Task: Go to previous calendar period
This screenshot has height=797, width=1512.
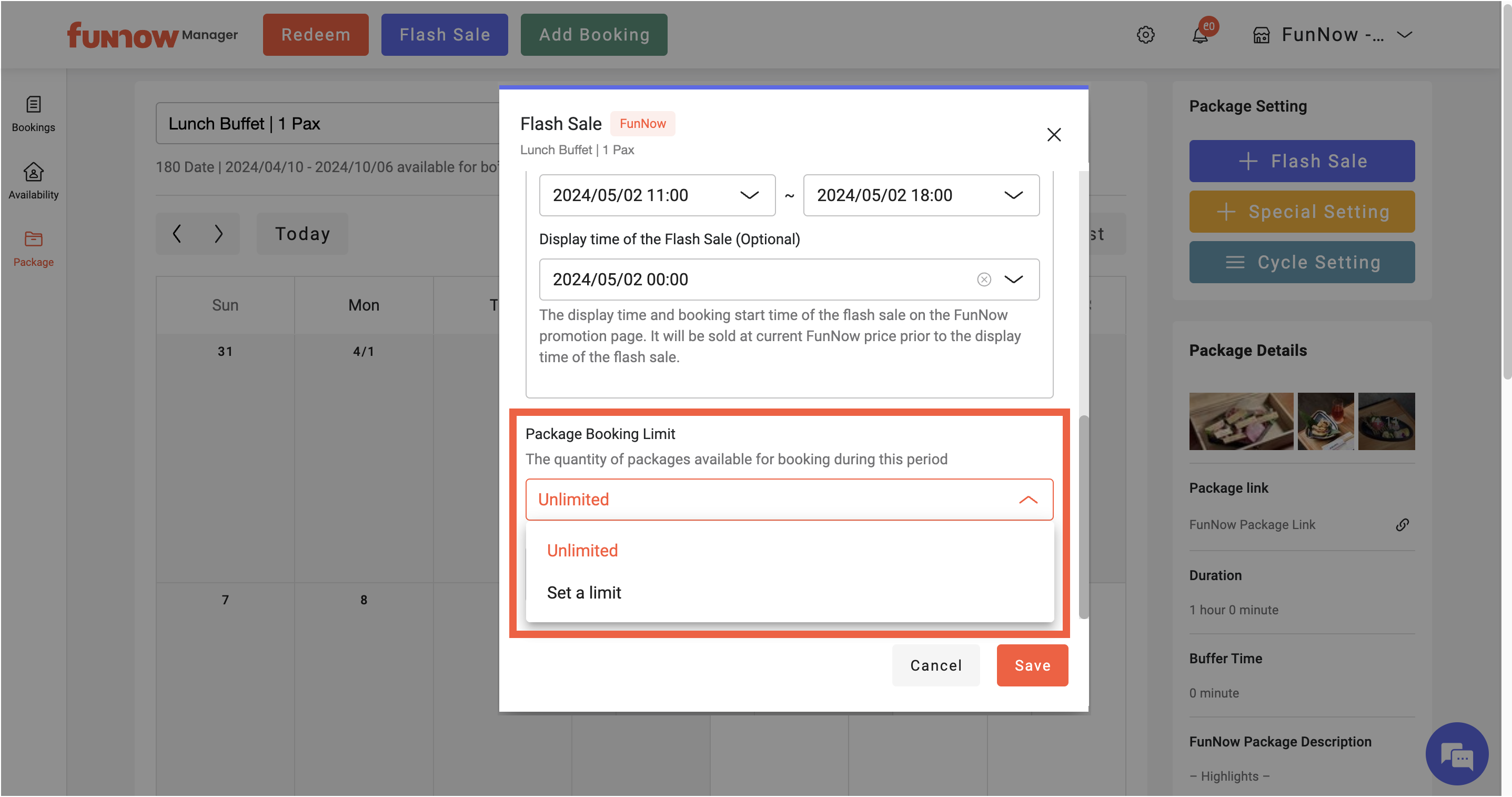Action: tap(177, 234)
